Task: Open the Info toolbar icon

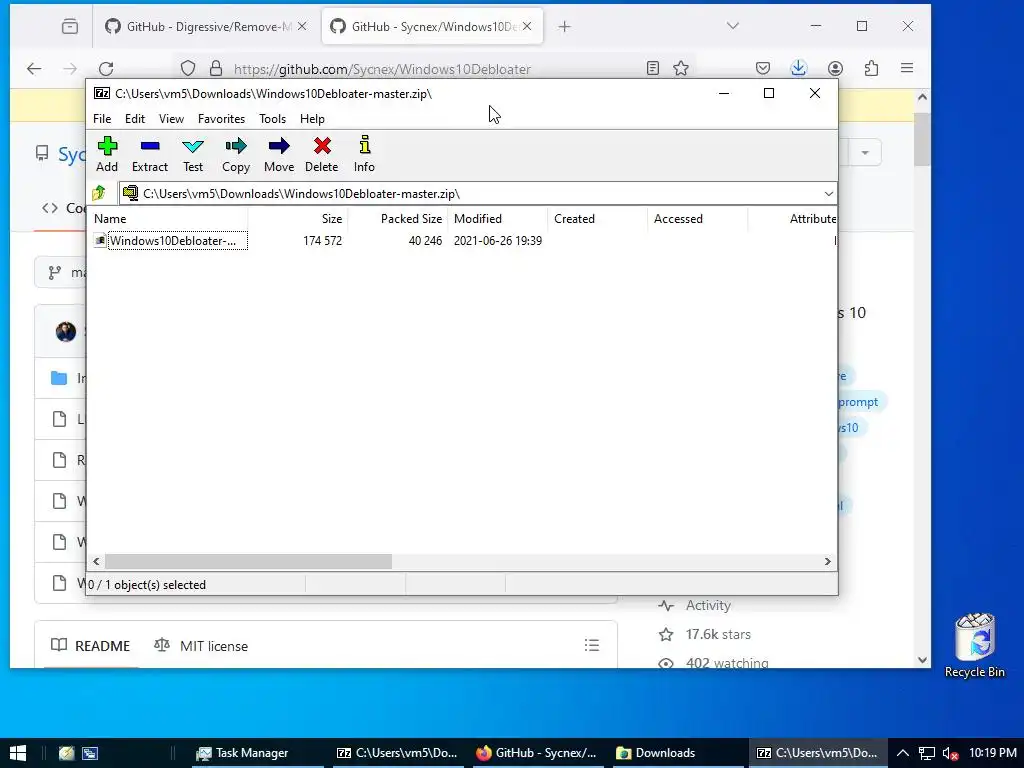Action: [364, 155]
